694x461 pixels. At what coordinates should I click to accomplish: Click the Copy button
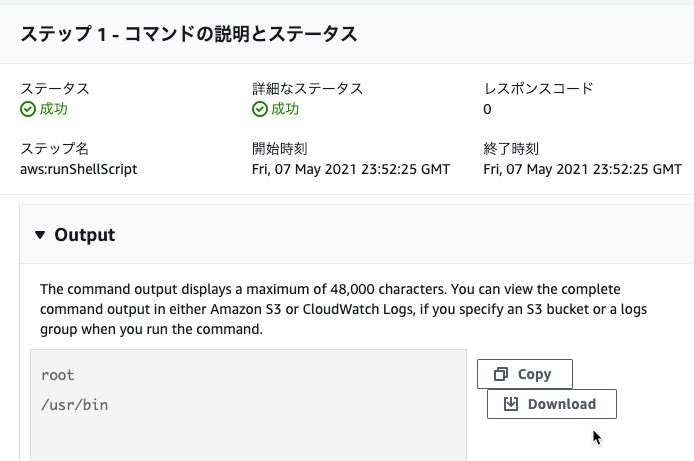(x=524, y=374)
